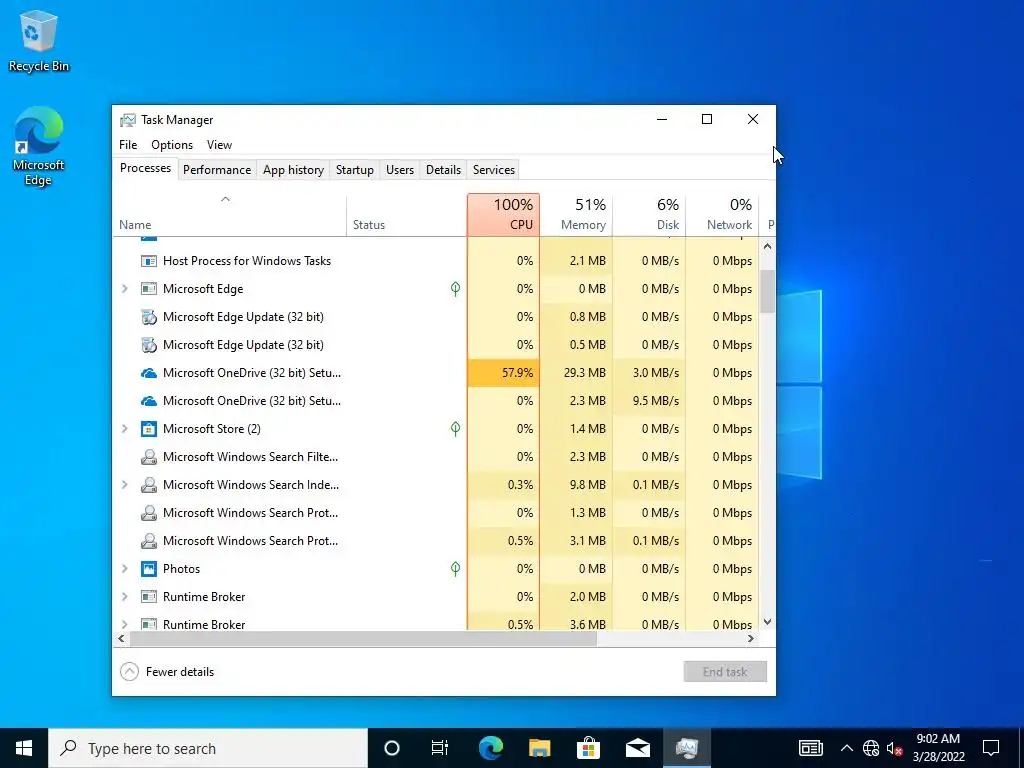Click the vertical scrollbar up arrow
This screenshot has width=1024, height=768.
(767, 247)
